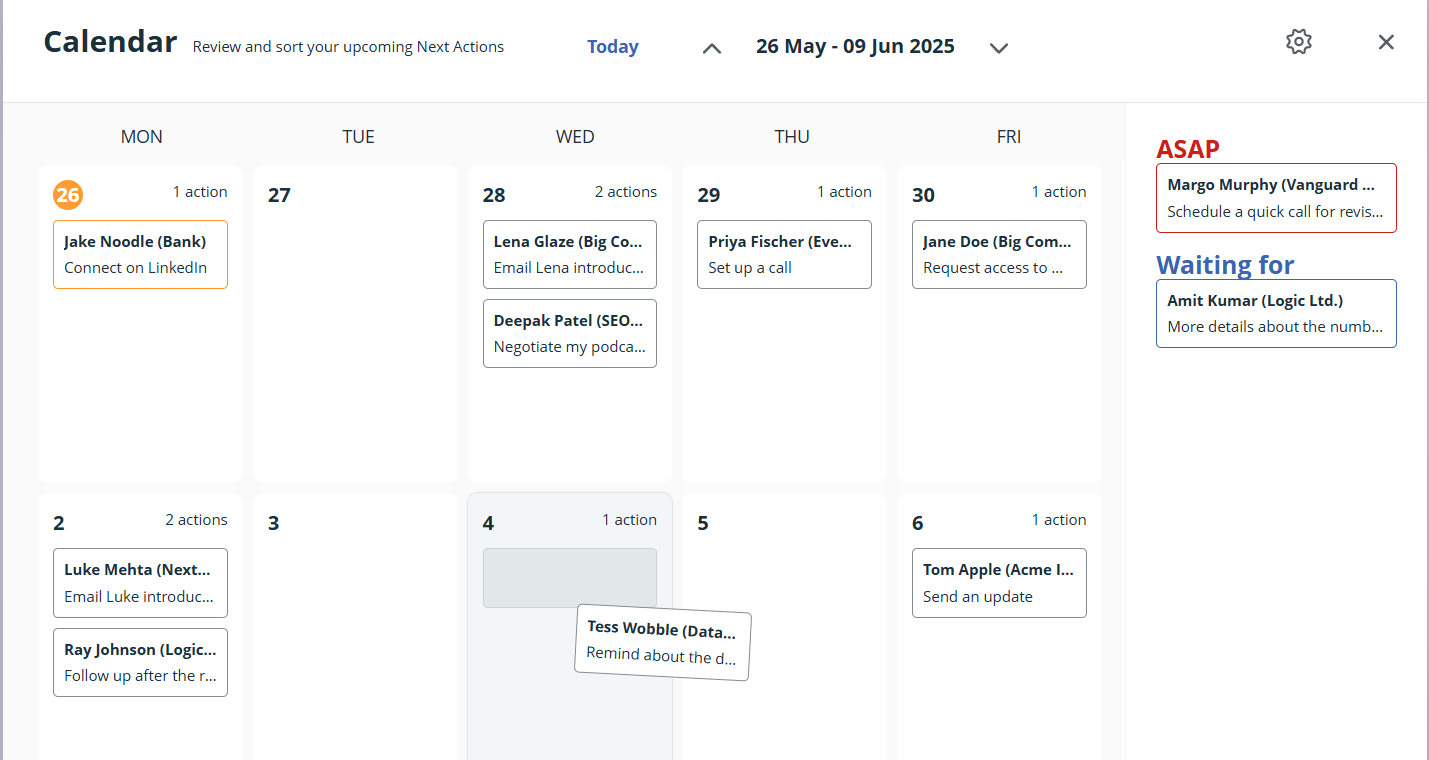Select Tom Apple's Send an update action
The width and height of the screenshot is (1429, 760).
[x=998, y=583]
